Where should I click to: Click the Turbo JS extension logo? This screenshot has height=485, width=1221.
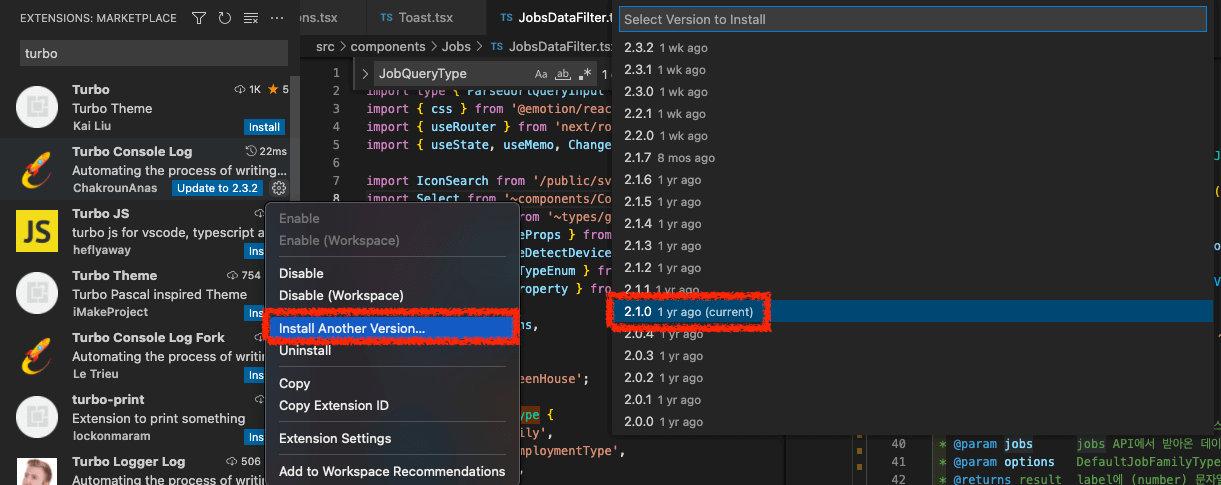tap(37, 231)
